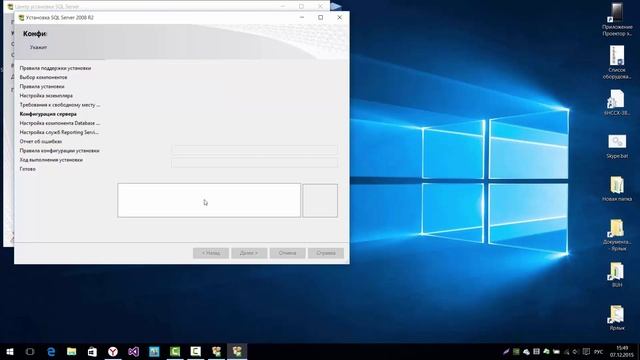Screen dimensions: 640x360
Task: Click the 'Далее >' button in installer
Action: point(249,253)
